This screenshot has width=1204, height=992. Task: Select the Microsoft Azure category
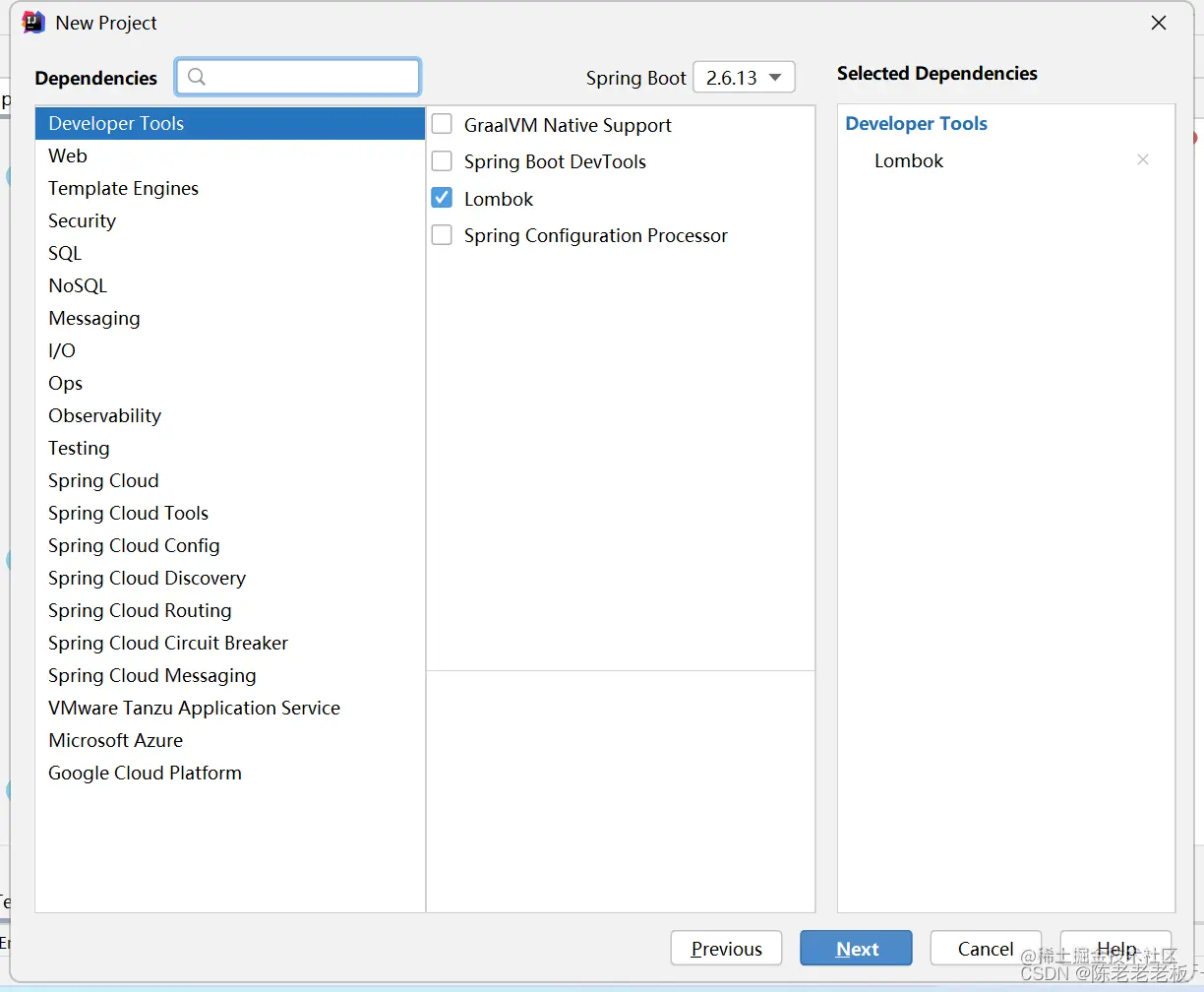[230, 740]
